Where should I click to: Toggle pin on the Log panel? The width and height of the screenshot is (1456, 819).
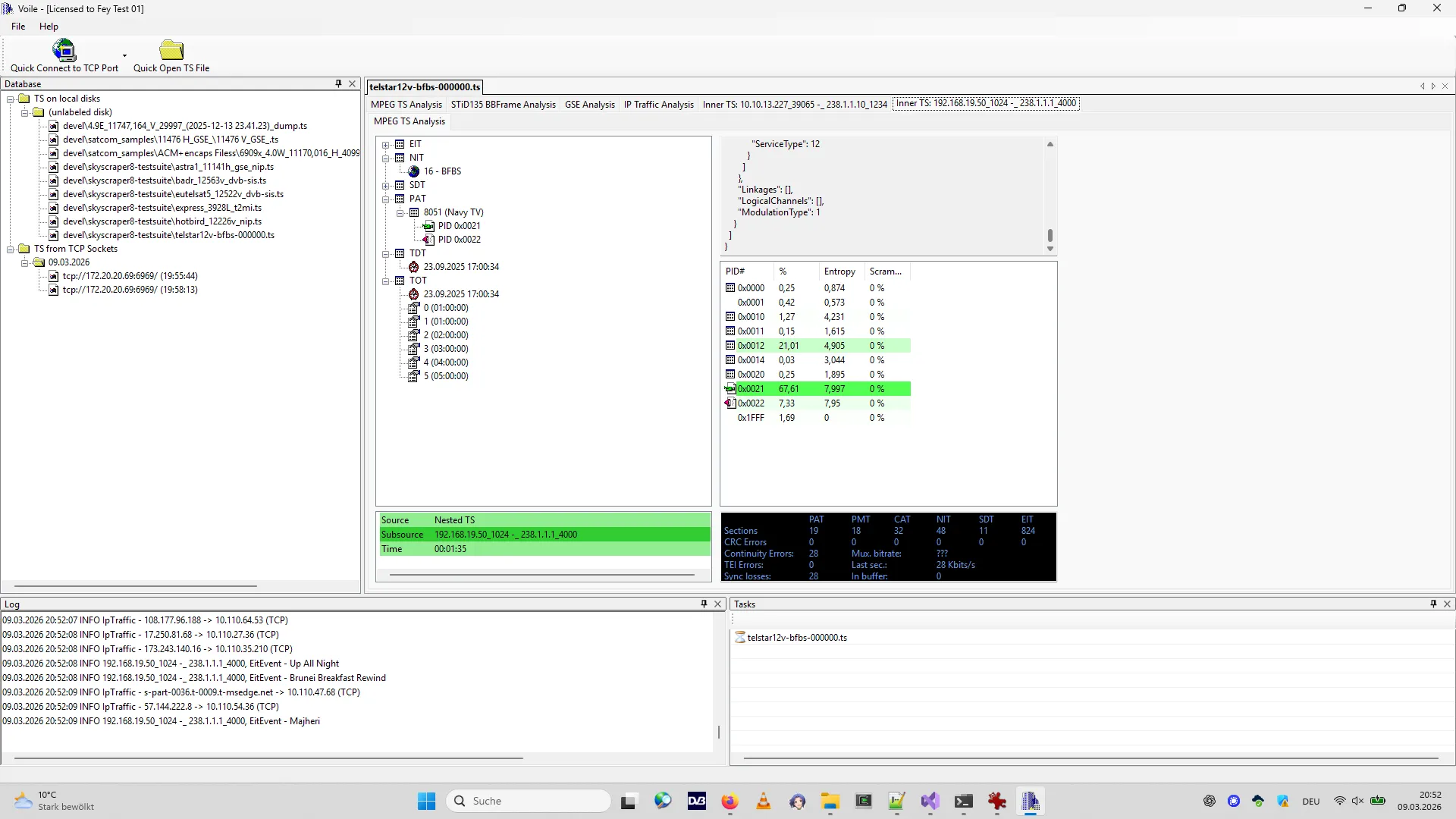tap(704, 604)
